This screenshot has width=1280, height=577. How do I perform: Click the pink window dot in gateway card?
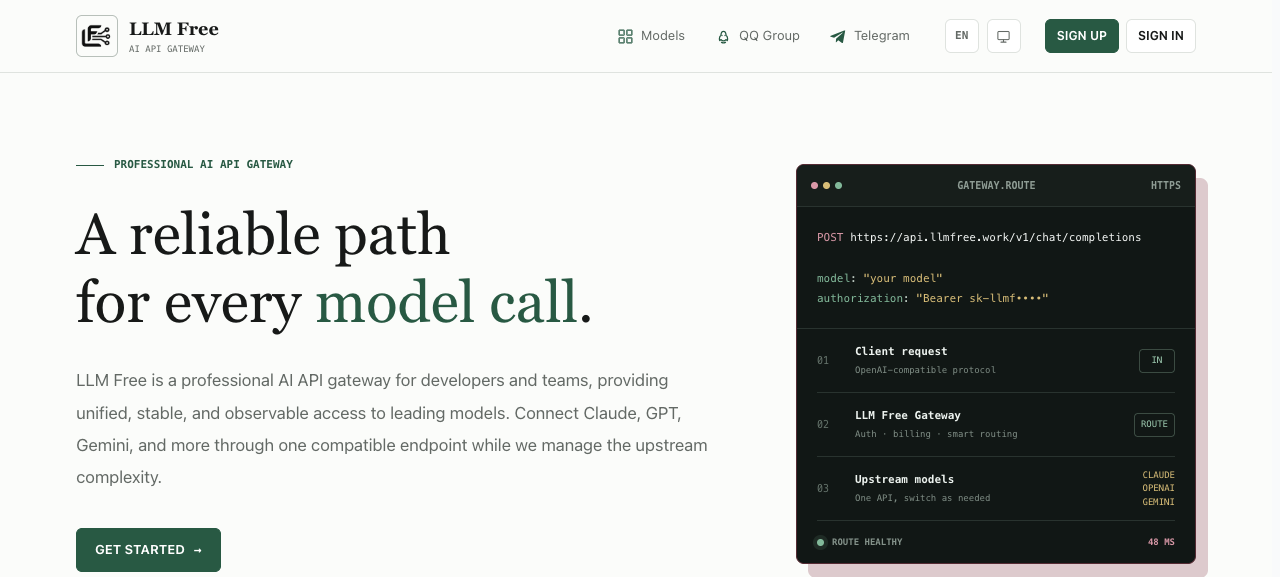pos(815,186)
